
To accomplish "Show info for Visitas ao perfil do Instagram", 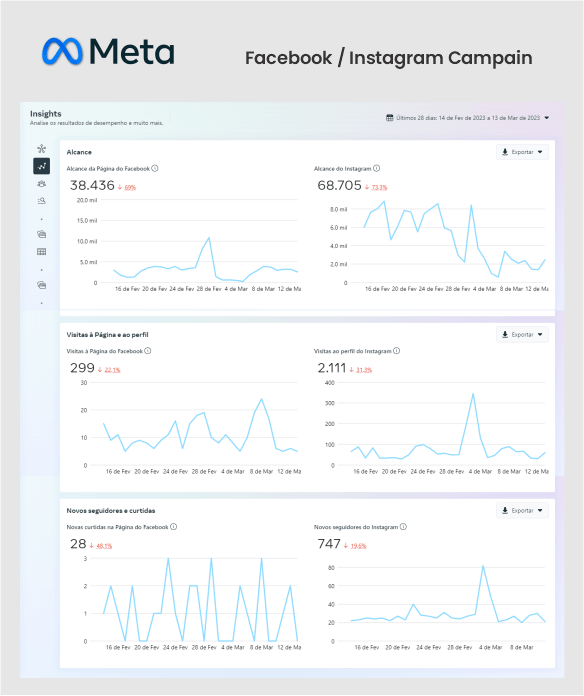I will click(397, 351).
